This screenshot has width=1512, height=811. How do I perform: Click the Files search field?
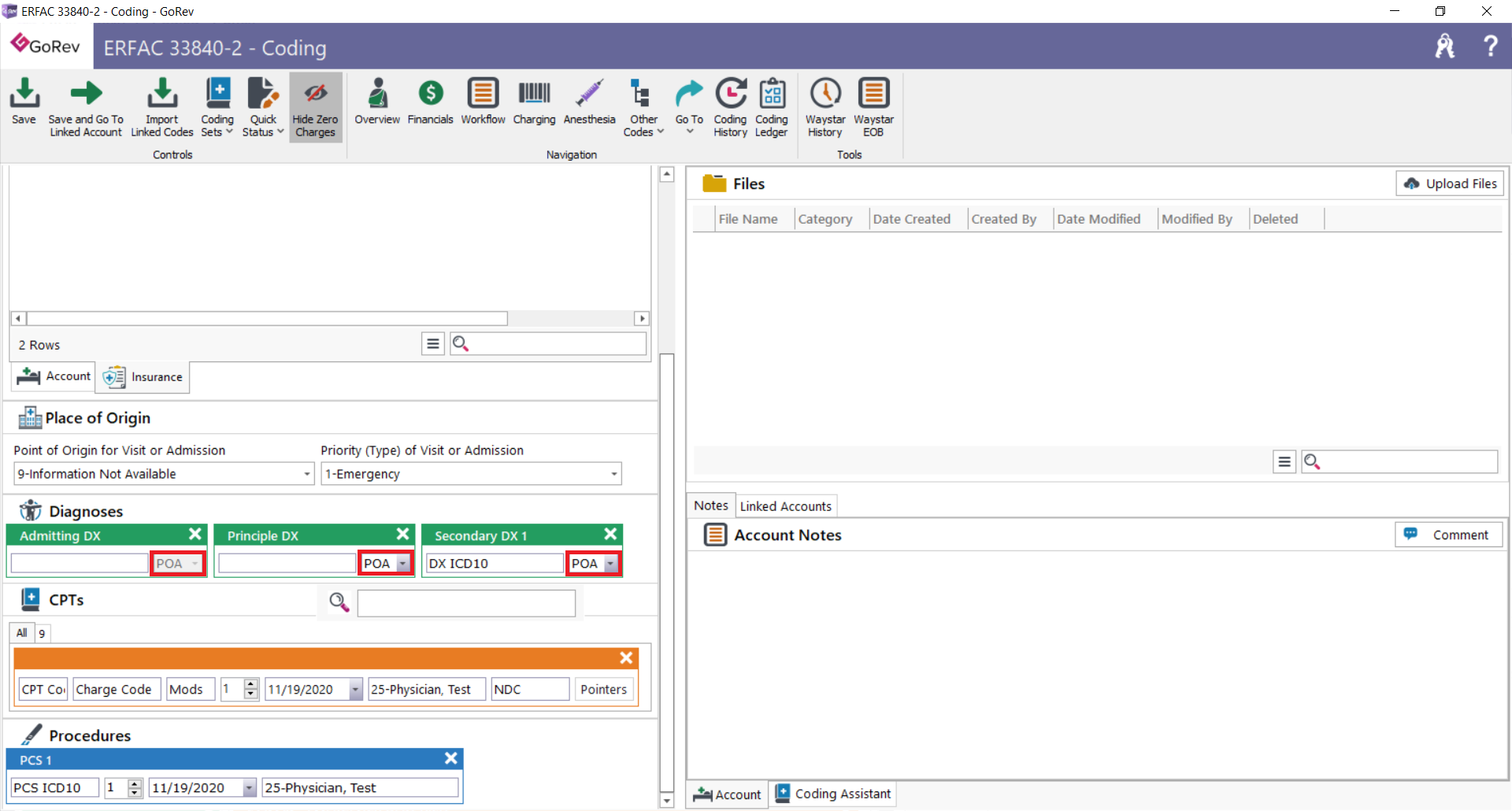(1399, 461)
